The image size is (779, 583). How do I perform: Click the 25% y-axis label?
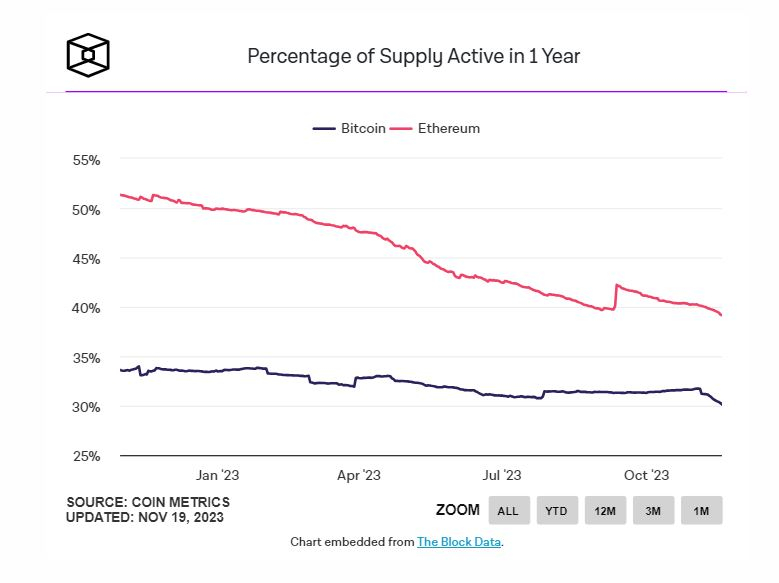86,456
